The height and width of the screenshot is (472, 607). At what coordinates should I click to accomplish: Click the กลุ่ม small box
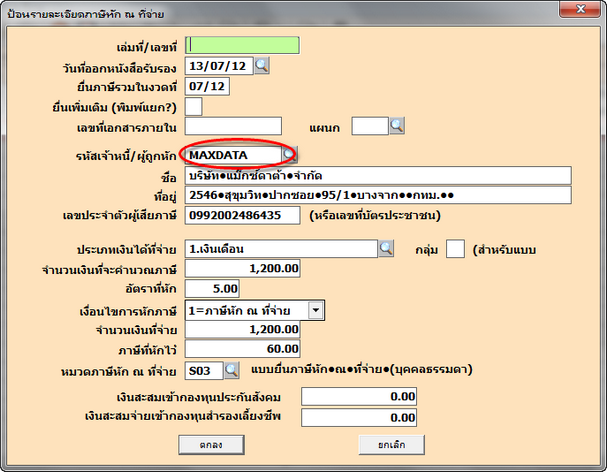click(455, 248)
